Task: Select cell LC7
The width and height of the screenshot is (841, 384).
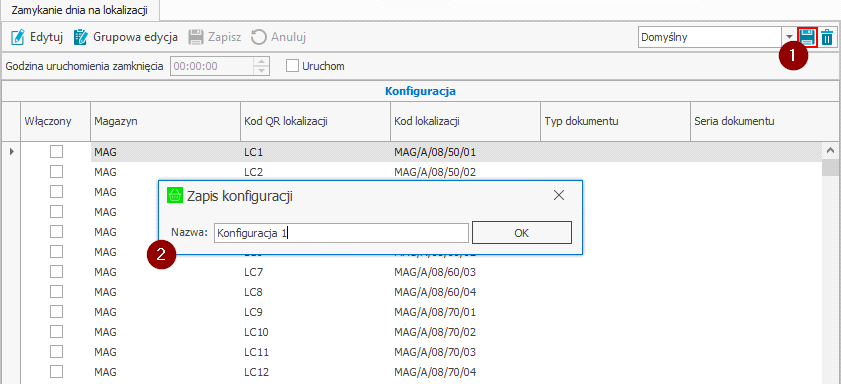Action: point(315,272)
